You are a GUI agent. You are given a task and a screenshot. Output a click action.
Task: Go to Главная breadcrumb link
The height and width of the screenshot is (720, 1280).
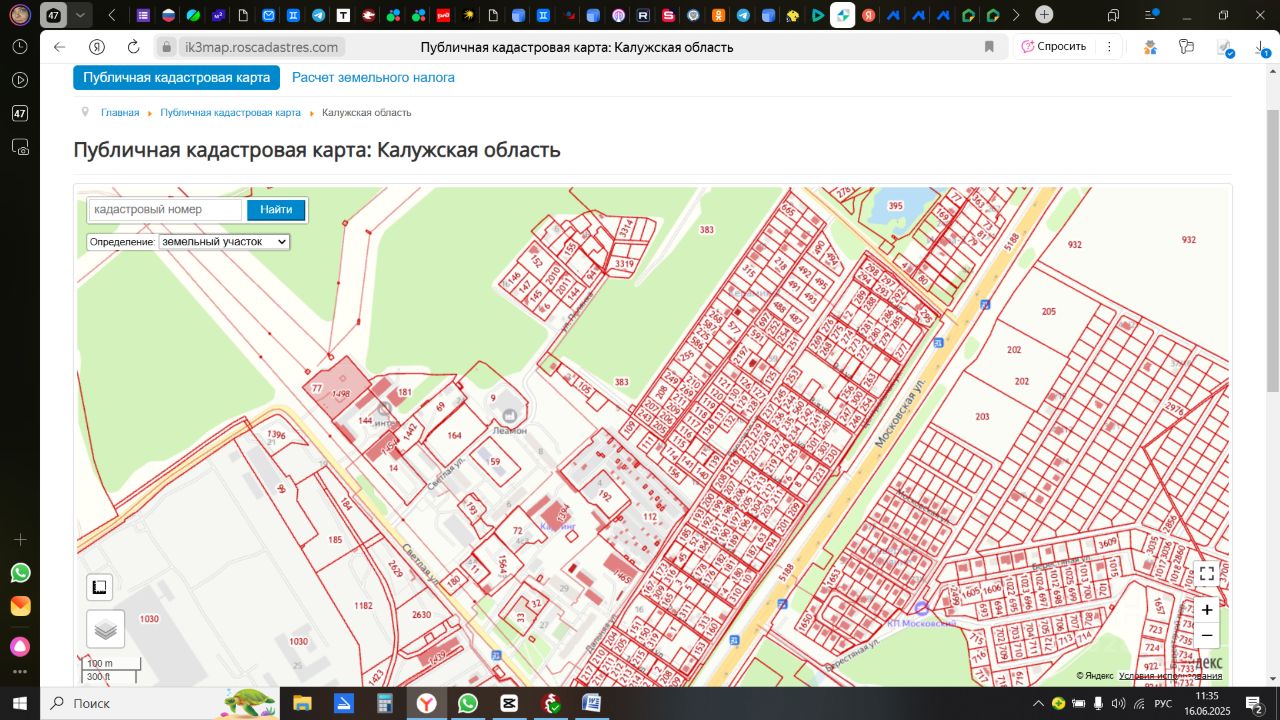click(120, 113)
